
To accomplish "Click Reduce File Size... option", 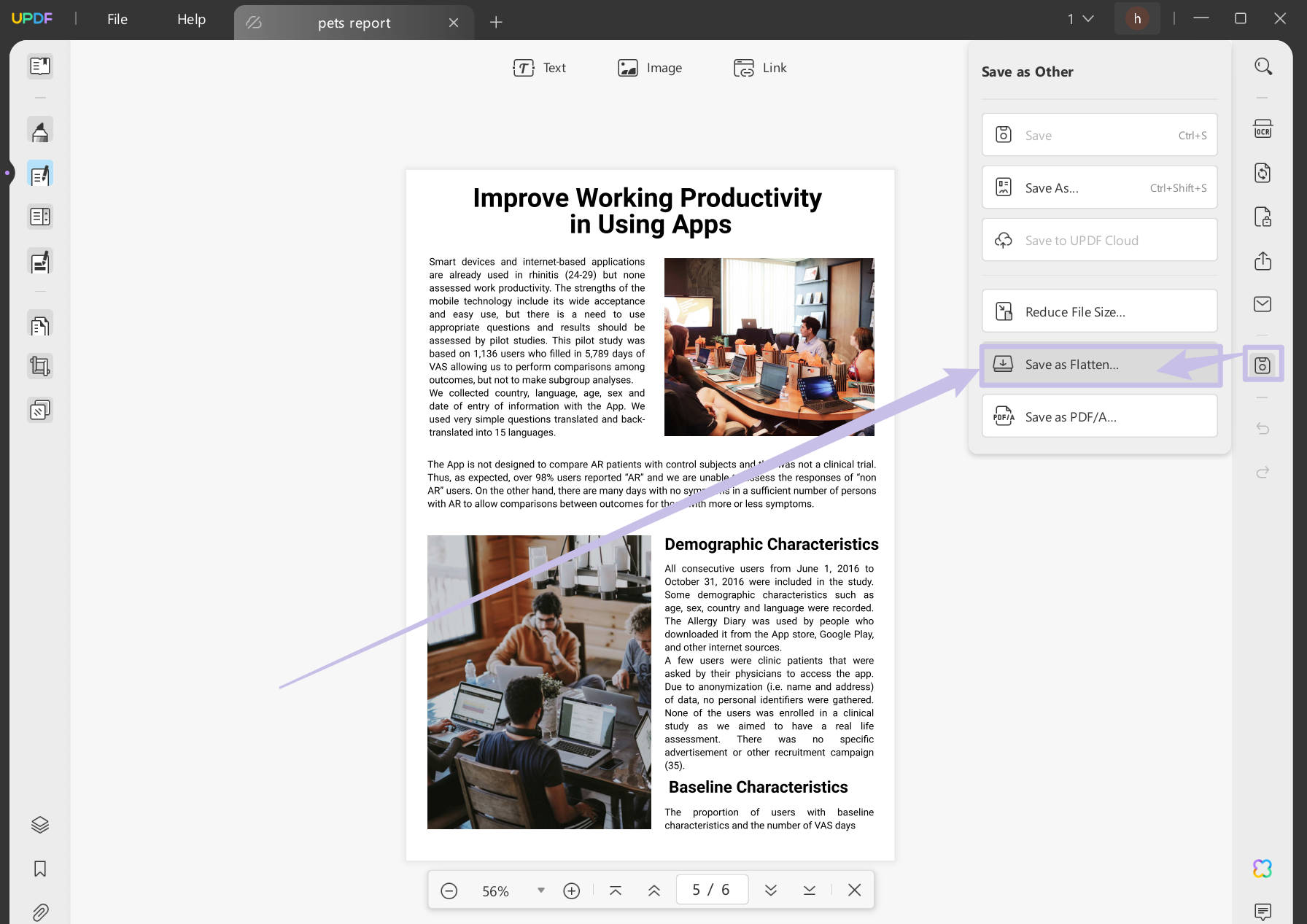I will [x=1099, y=311].
